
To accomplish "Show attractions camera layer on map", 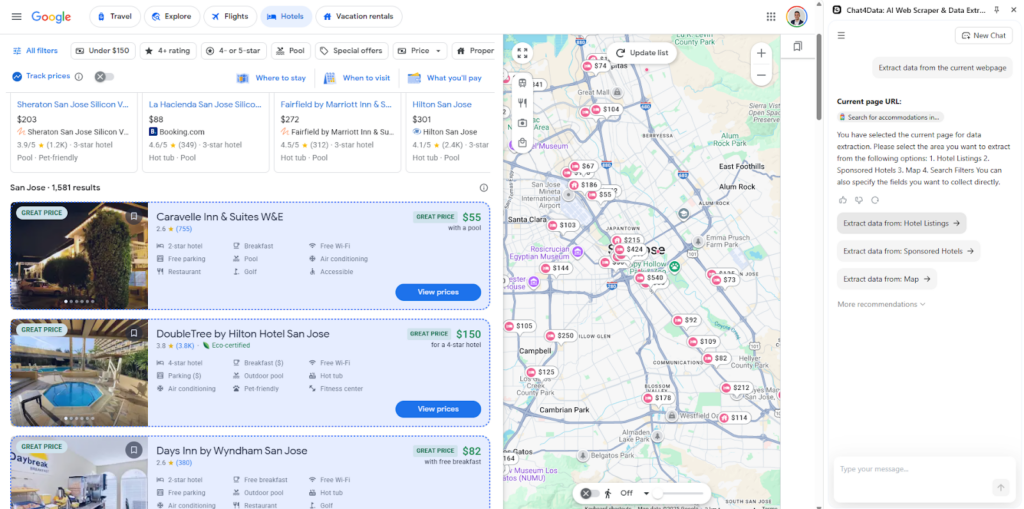I will [x=522, y=123].
